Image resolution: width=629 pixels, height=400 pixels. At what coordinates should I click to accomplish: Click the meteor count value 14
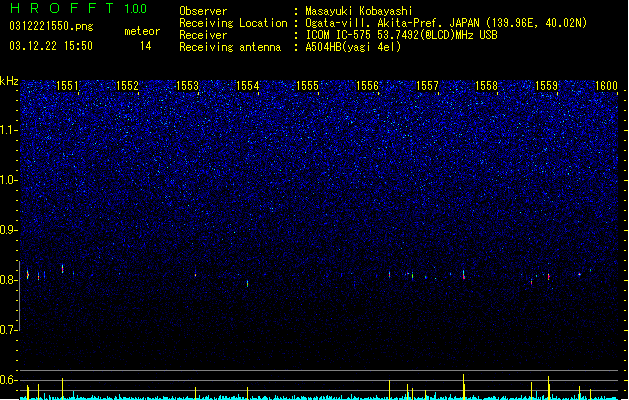[146, 46]
